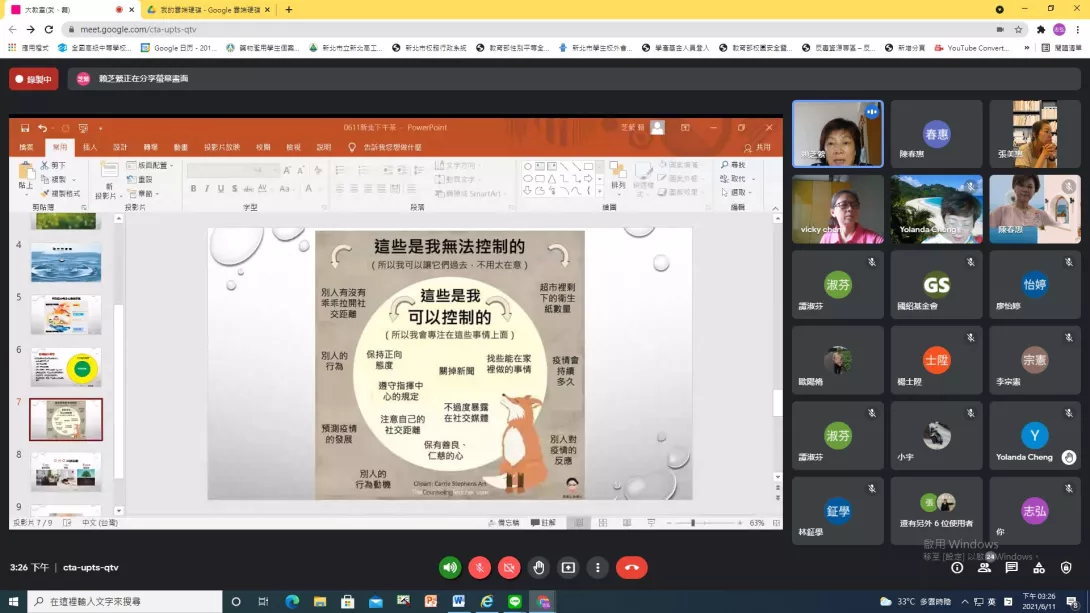Start slideshow from quick access toolbar
The height and width of the screenshot is (613, 1090).
pos(83,128)
